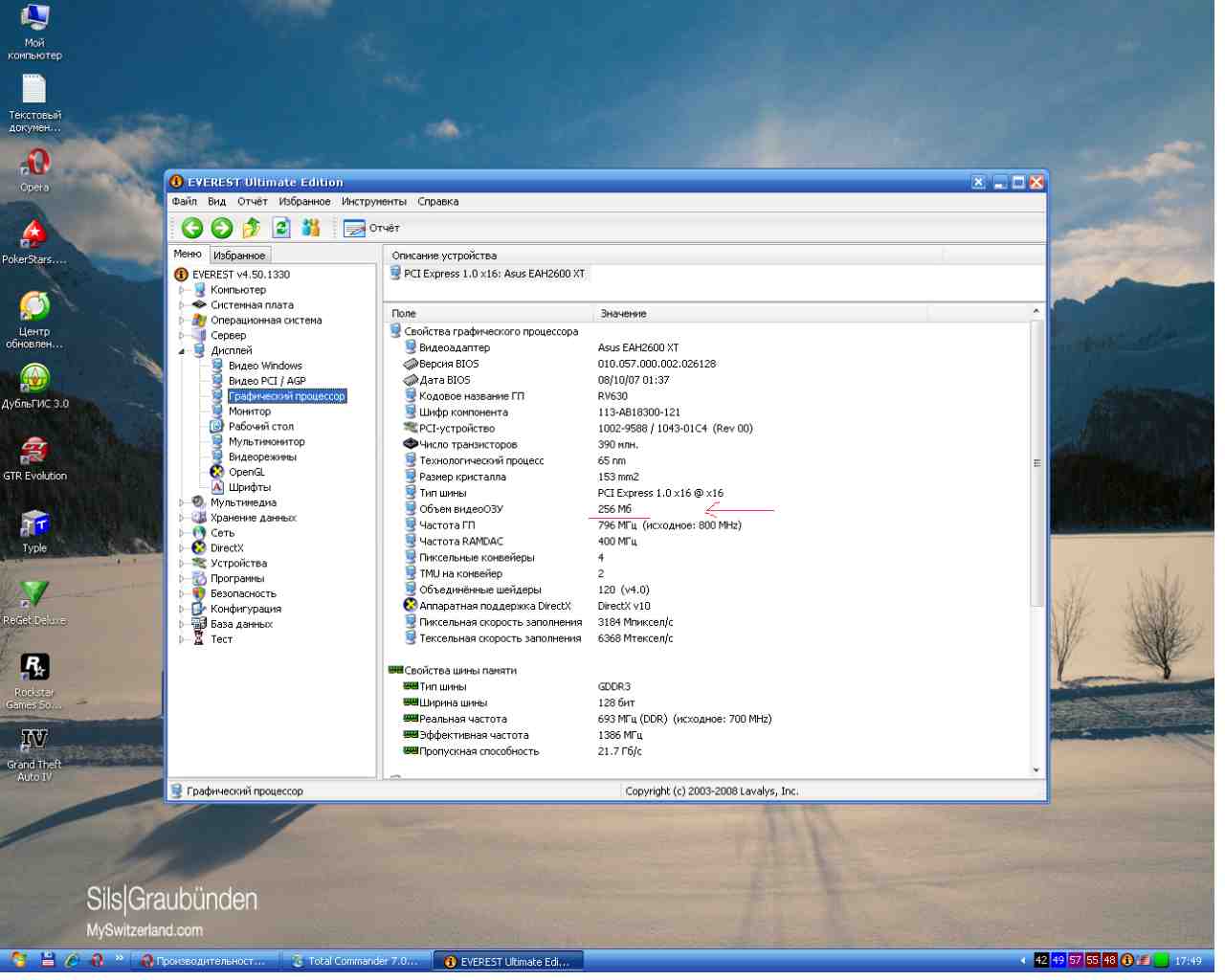This screenshot has height=980, width=1225.
Task: Click scrollbar up arrow in details list
Action: [x=1036, y=312]
